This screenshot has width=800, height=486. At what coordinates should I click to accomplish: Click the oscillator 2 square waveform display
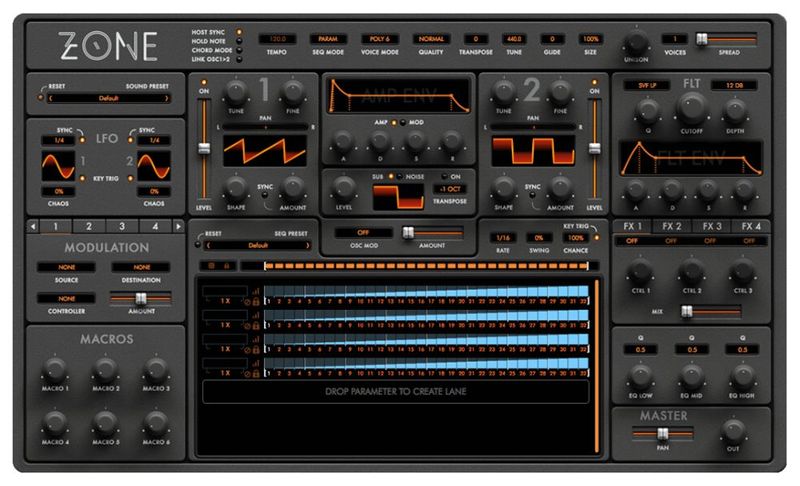(532, 150)
